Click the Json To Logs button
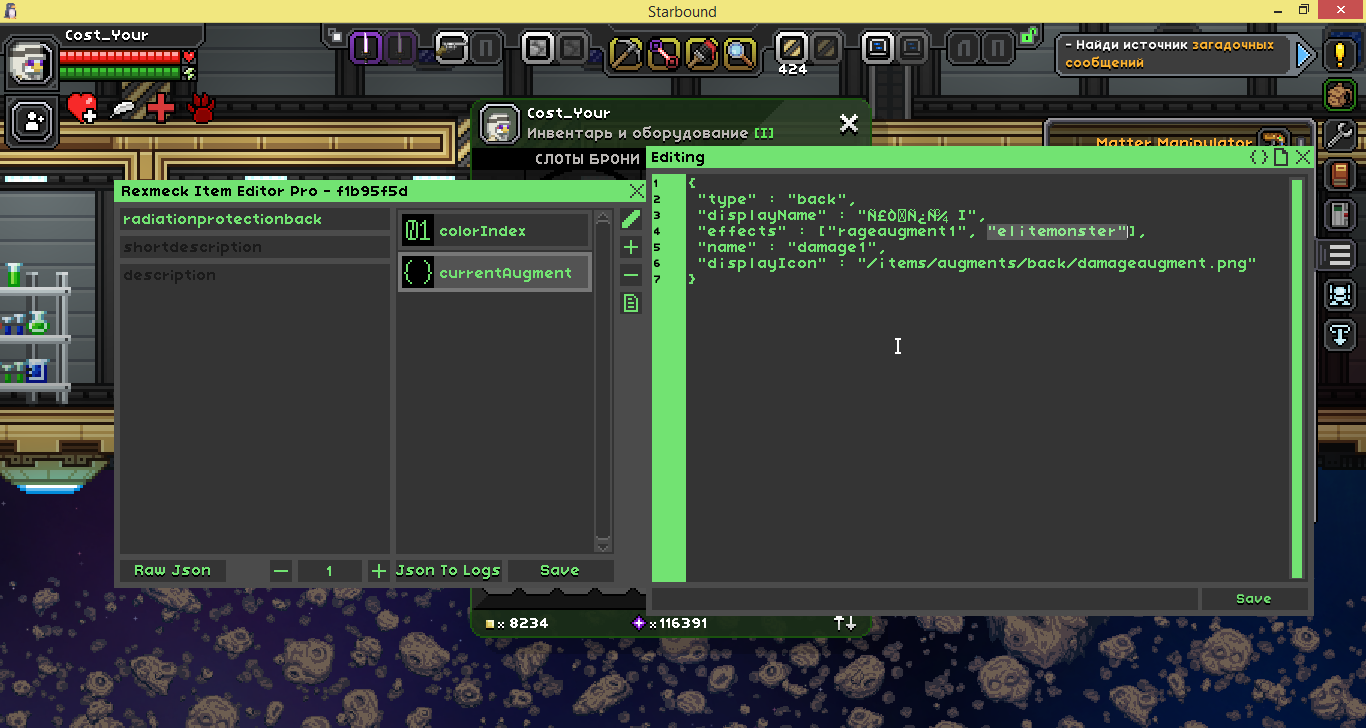Screen dimensions: 1366x728 (448, 570)
